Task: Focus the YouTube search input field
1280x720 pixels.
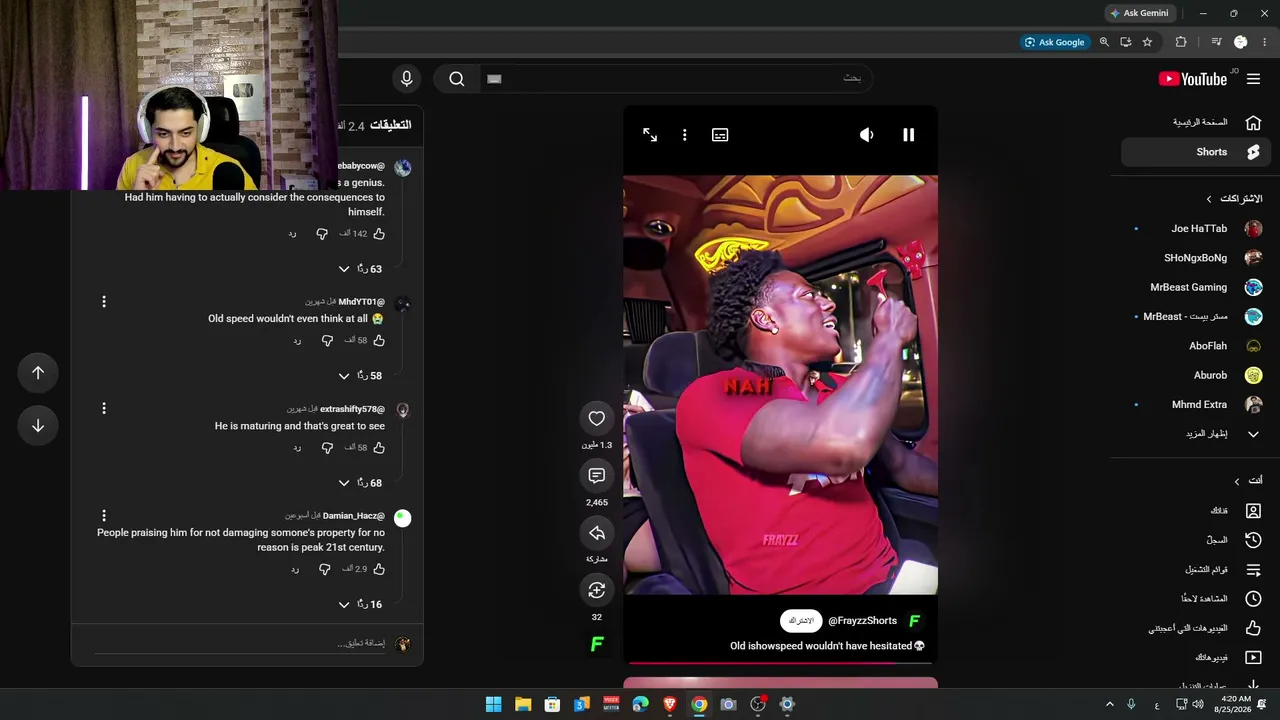Action: coord(675,79)
